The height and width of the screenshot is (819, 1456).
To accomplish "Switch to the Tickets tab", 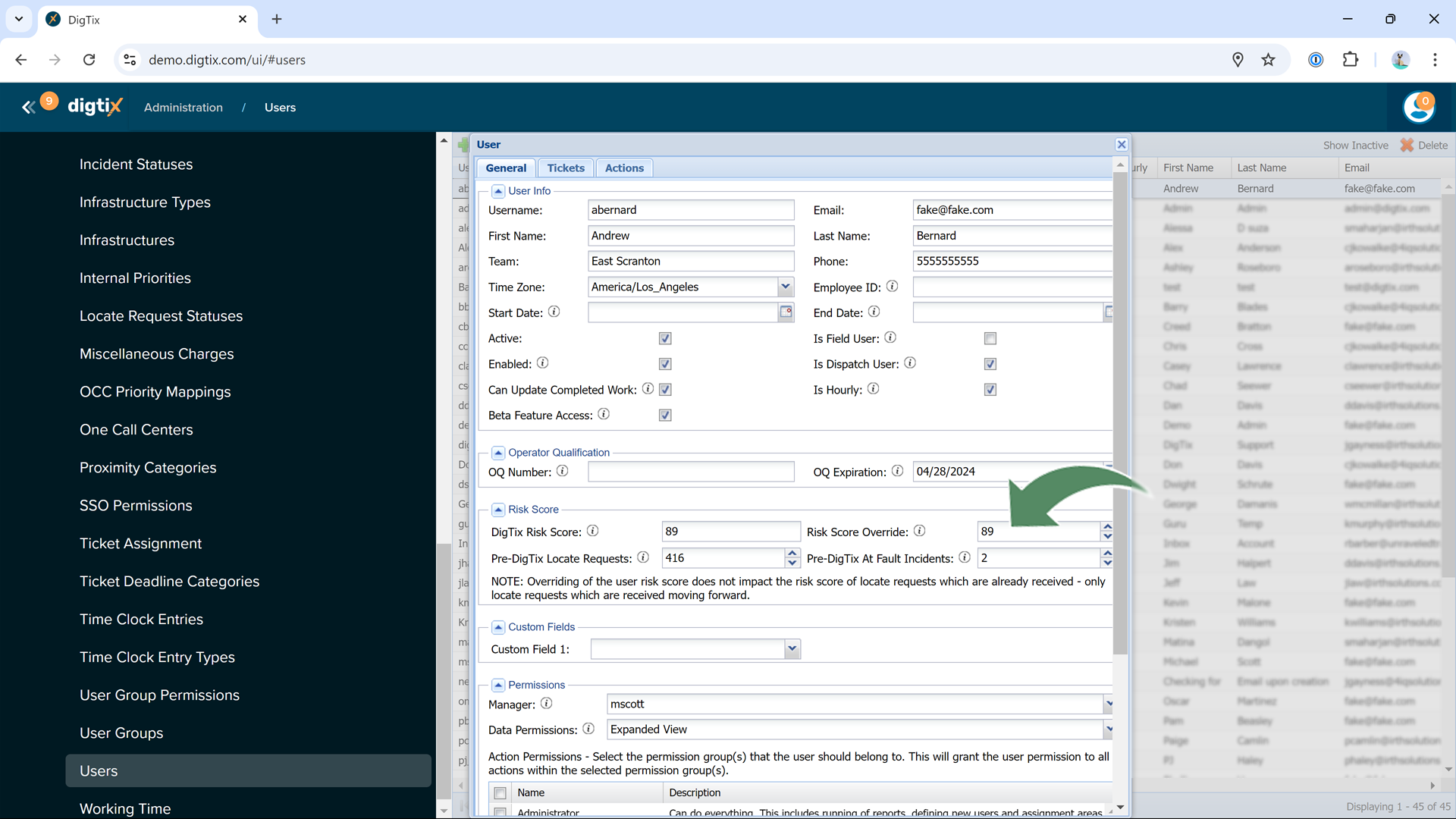I will point(566,168).
